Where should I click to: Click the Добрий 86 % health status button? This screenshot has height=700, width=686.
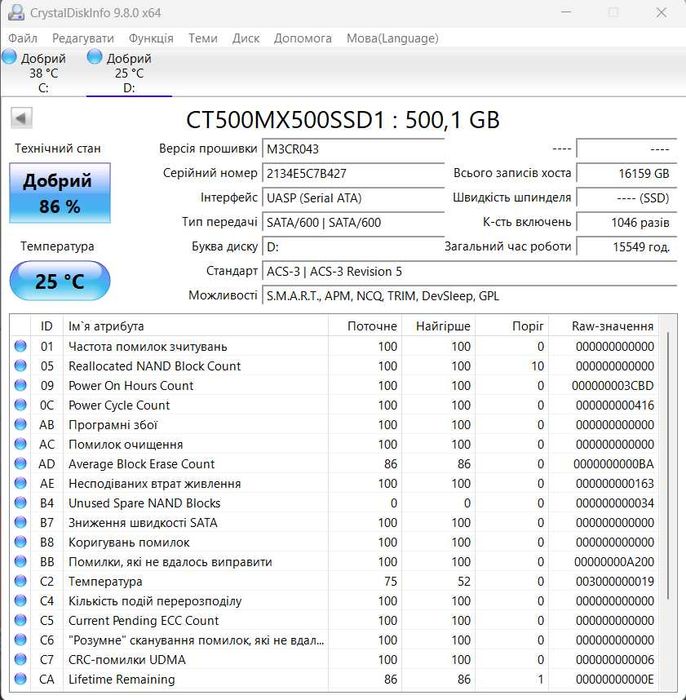pyautogui.click(x=60, y=193)
